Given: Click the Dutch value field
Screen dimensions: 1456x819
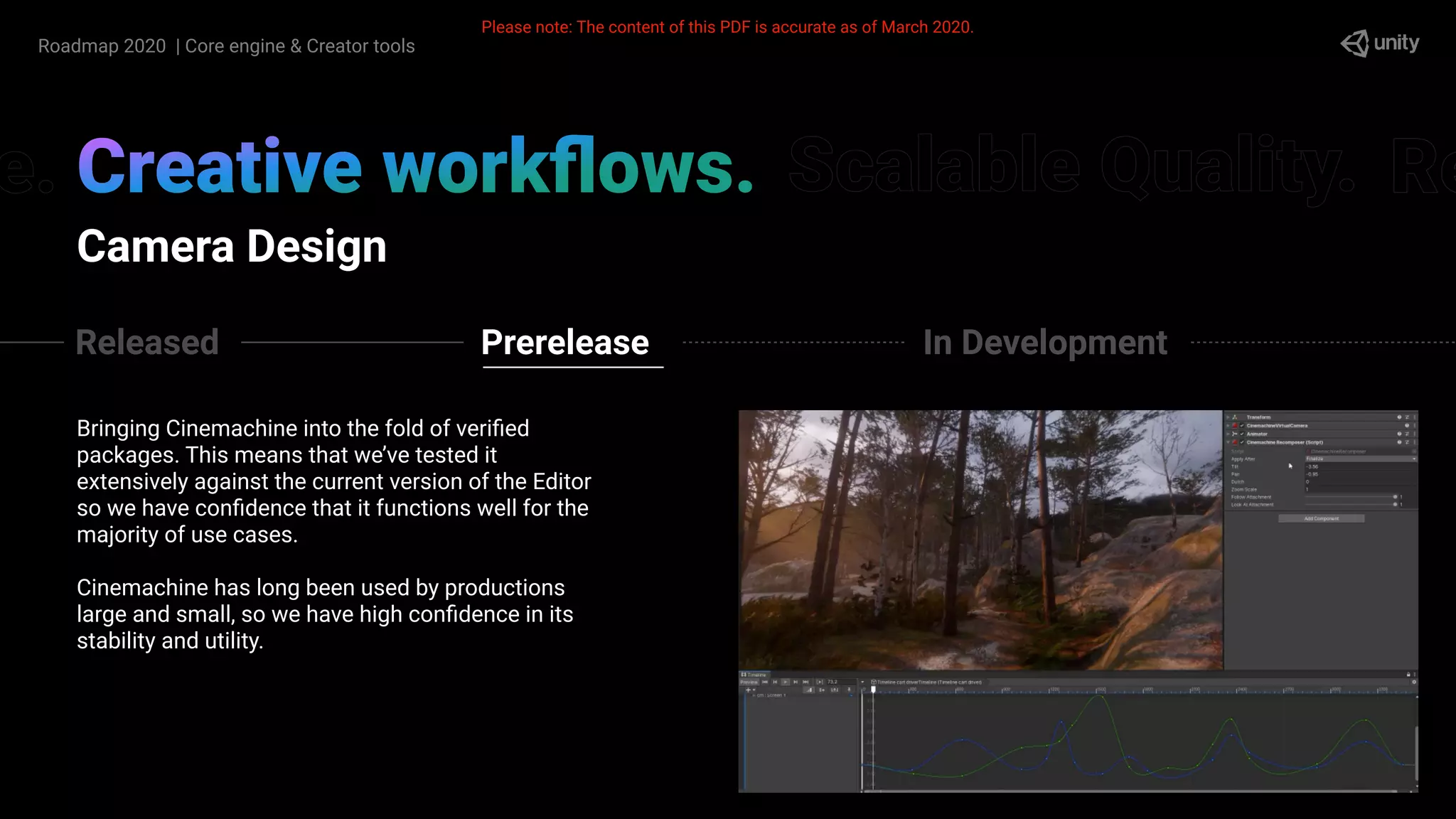Looking at the screenshot, I should click(x=1361, y=482).
